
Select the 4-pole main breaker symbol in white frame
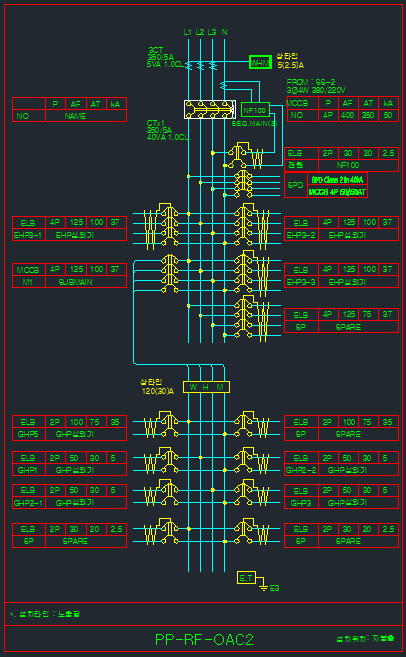tap(208, 110)
